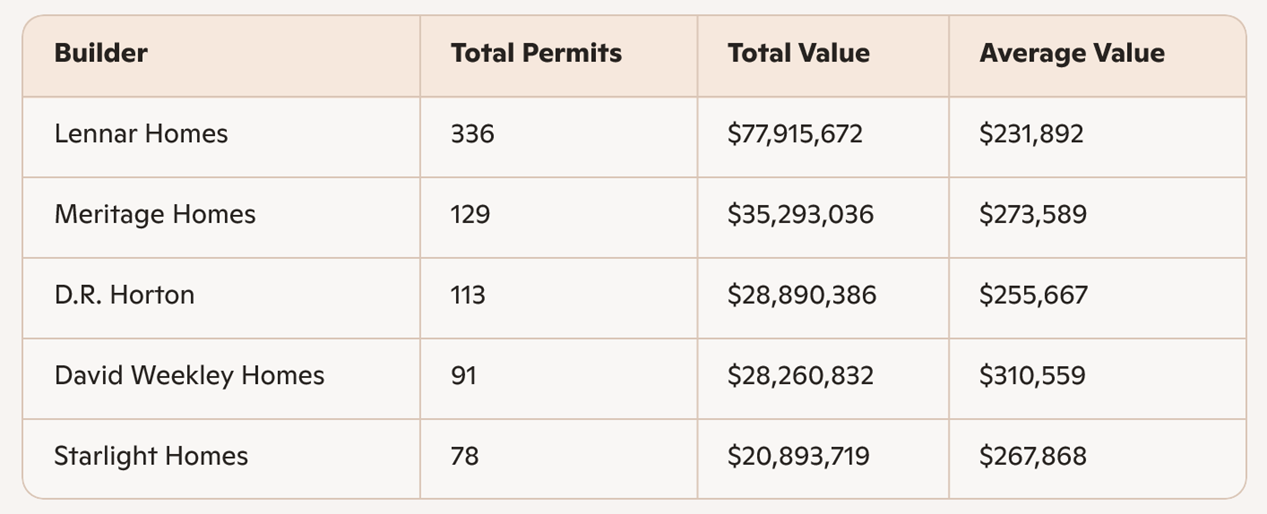
Task: Click the $267,868 average value cell
Action: click(x=1033, y=456)
